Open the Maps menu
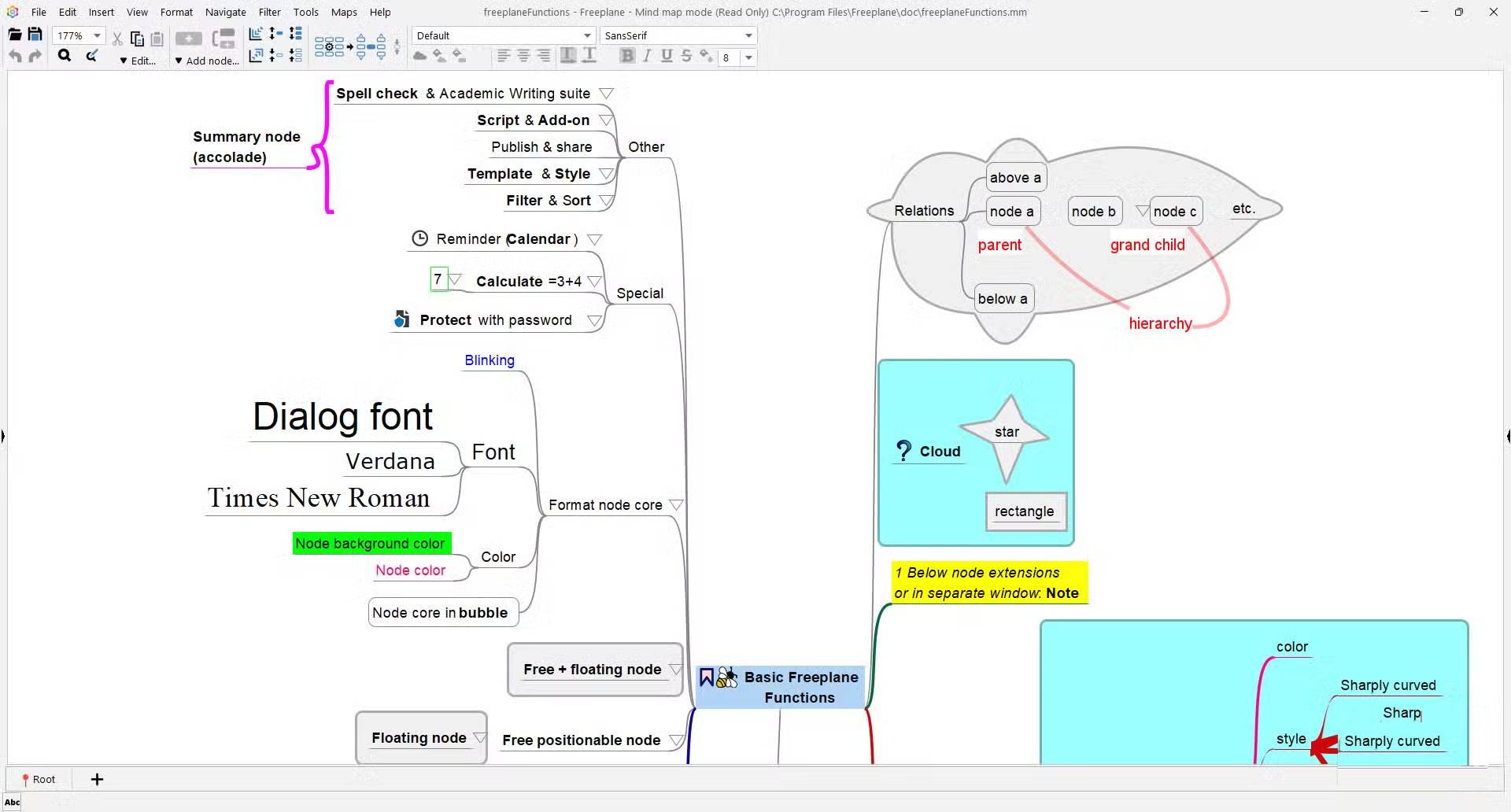This screenshot has height=812, width=1511. tap(344, 12)
